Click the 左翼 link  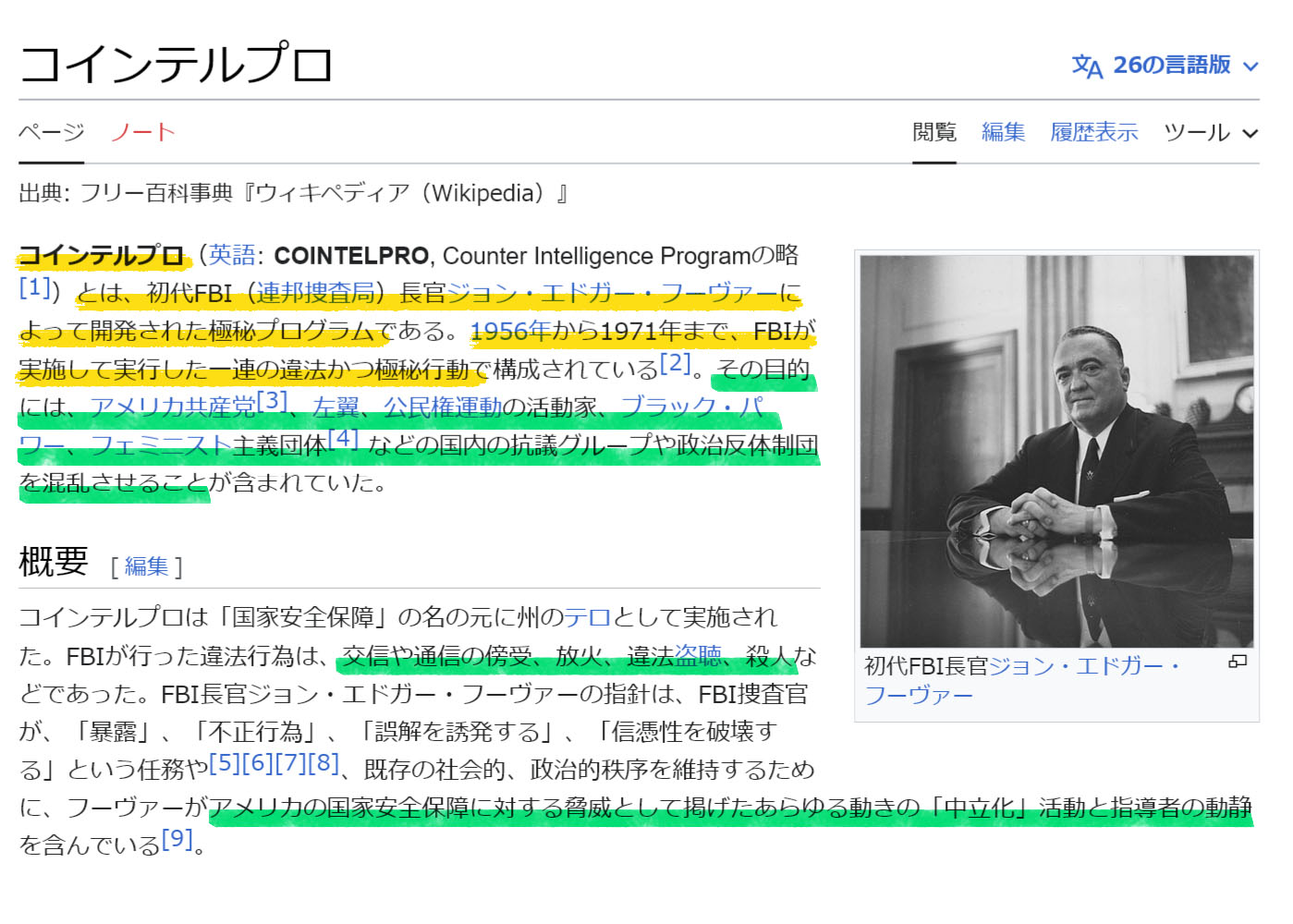click(x=336, y=407)
